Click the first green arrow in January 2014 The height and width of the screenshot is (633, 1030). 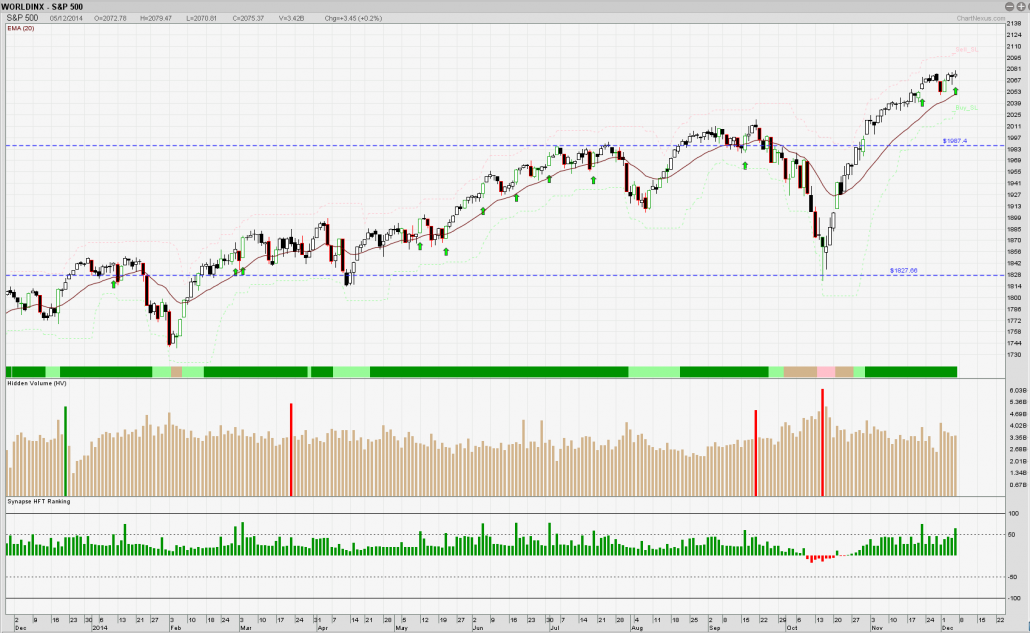(114, 283)
